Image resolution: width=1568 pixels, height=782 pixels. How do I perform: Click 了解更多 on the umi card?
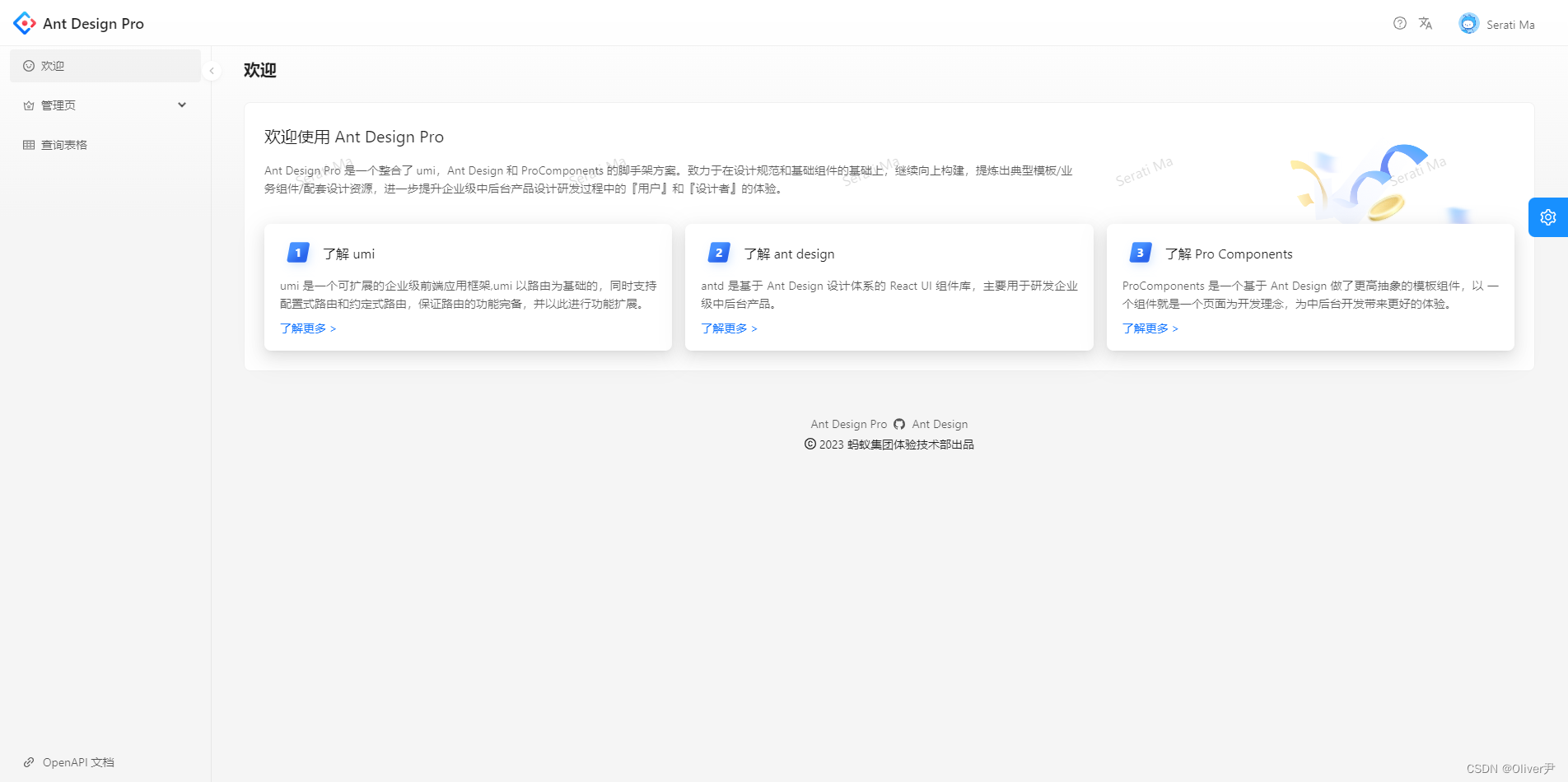click(308, 328)
